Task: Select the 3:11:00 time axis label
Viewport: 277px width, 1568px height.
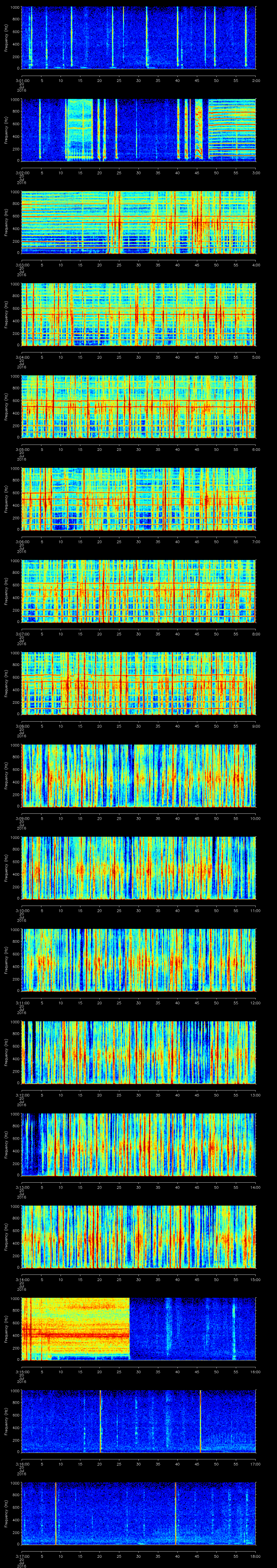Action: point(22,1003)
